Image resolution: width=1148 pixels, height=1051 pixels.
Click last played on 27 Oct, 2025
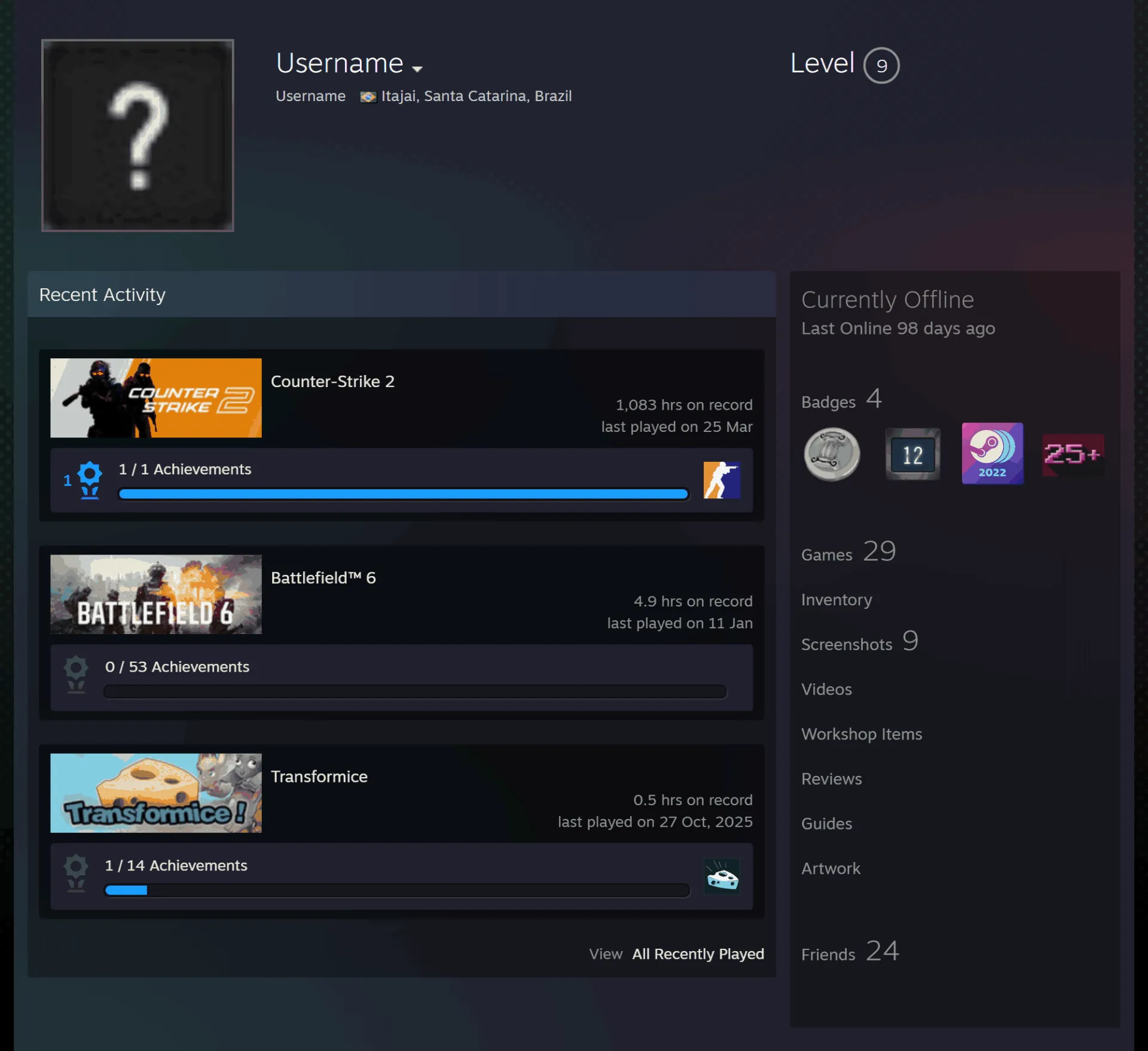(x=655, y=822)
